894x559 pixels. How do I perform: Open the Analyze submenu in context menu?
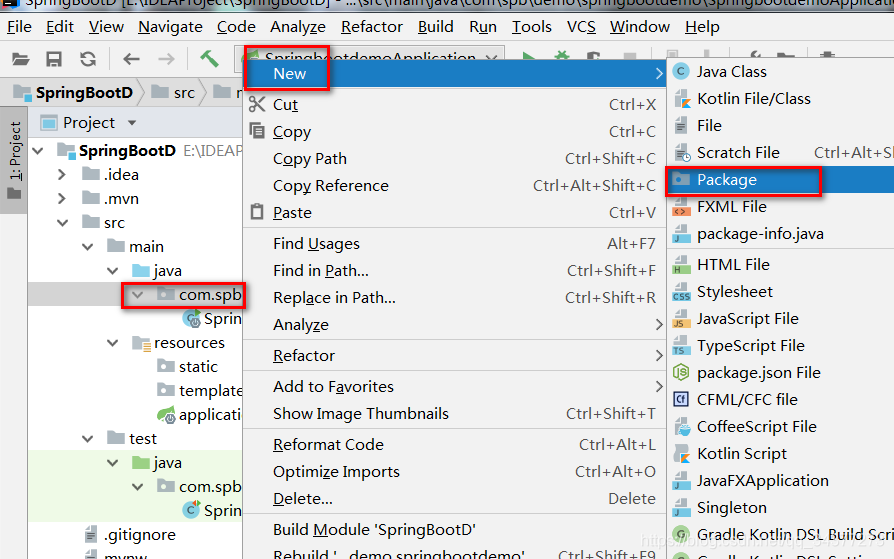[455, 325]
